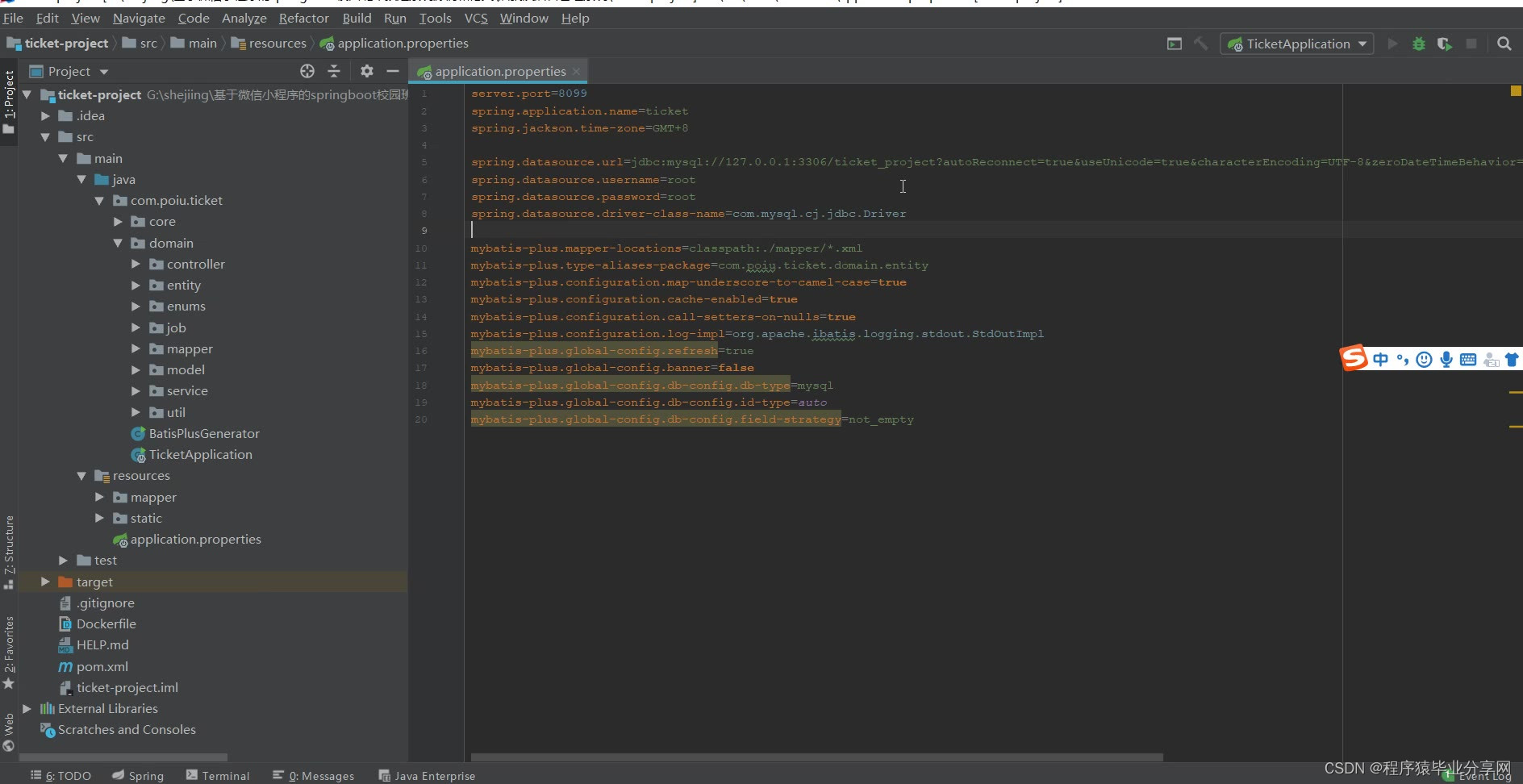This screenshot has width=1523, height=784.
Task: Start debugging with the bug icon
Action: (1419, 44)
